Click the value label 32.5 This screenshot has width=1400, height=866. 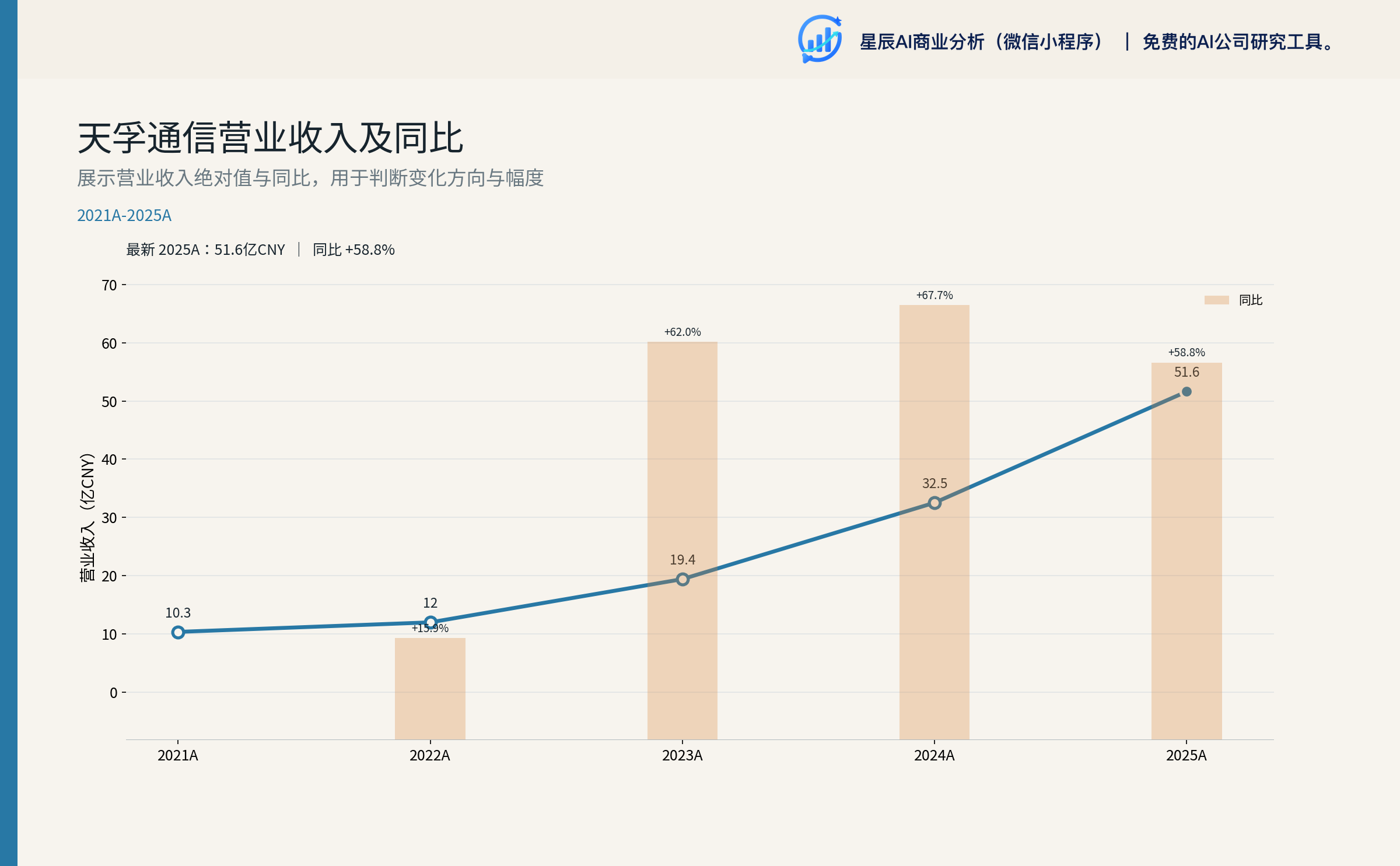(x=935, y=483)
